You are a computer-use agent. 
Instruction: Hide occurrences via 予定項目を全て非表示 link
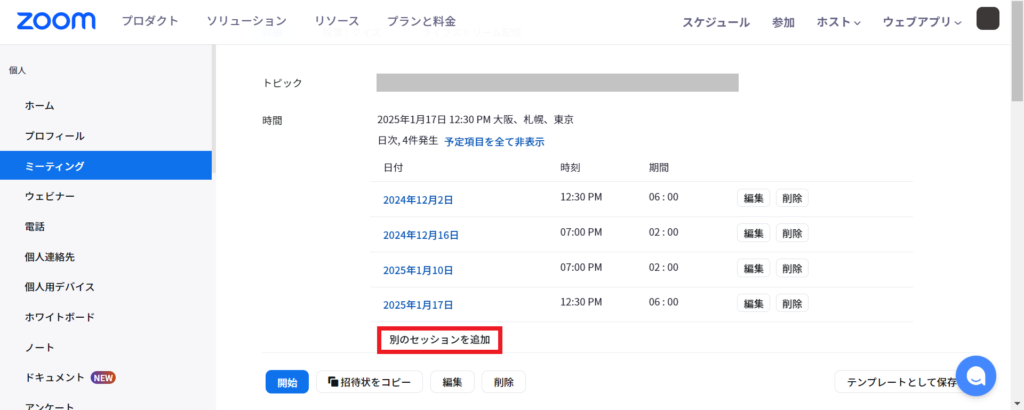pos(494,142)
